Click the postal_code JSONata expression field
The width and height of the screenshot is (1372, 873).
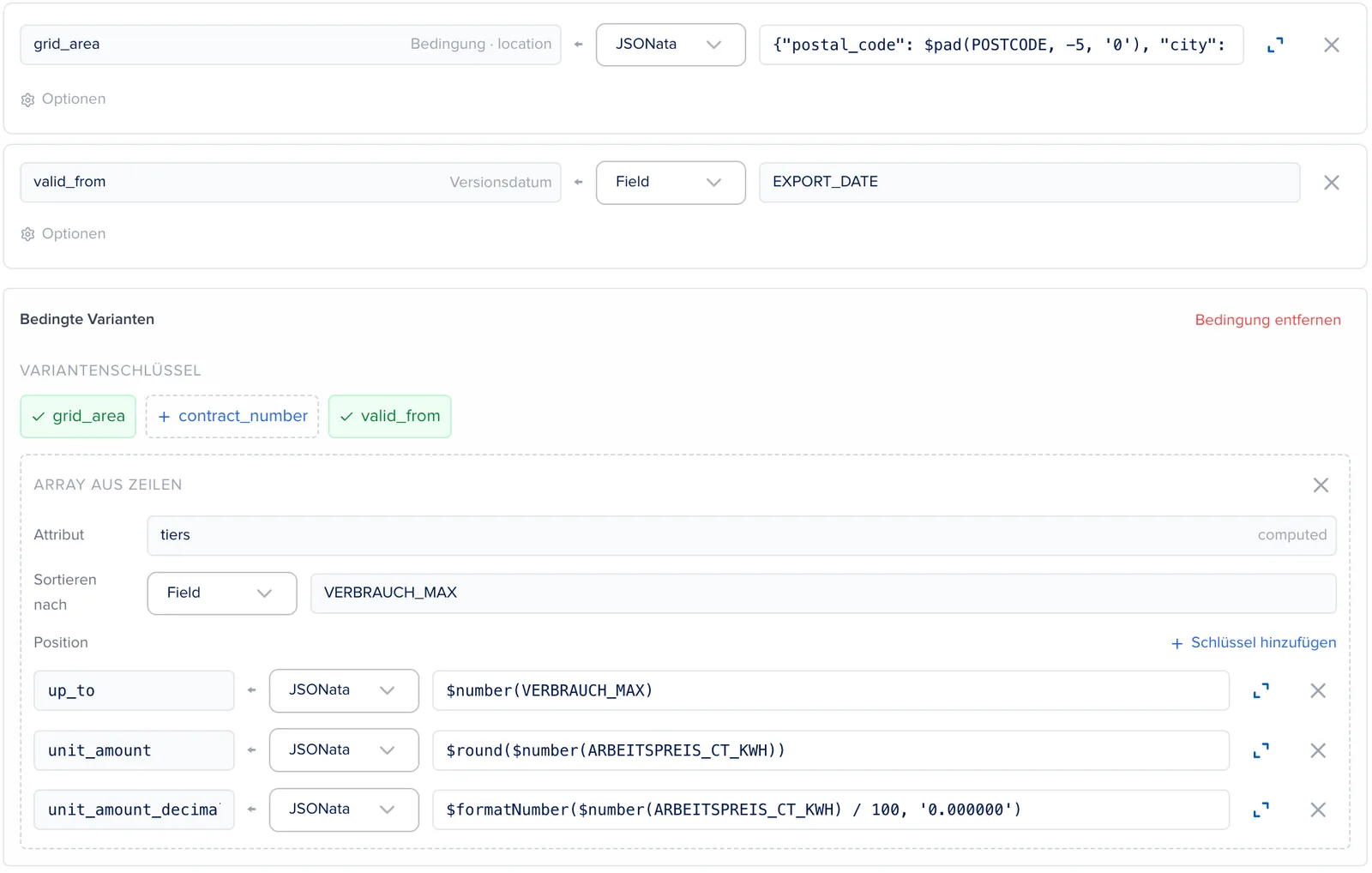tap(1002, 45)
